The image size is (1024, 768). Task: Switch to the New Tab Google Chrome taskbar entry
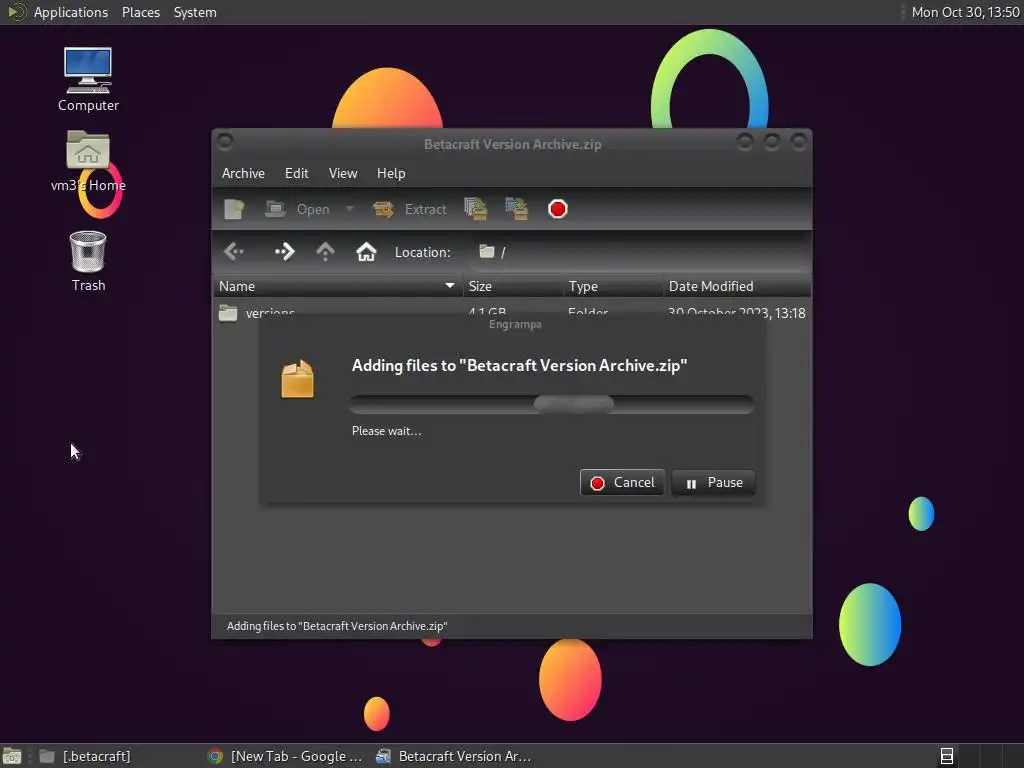point(285,756)
